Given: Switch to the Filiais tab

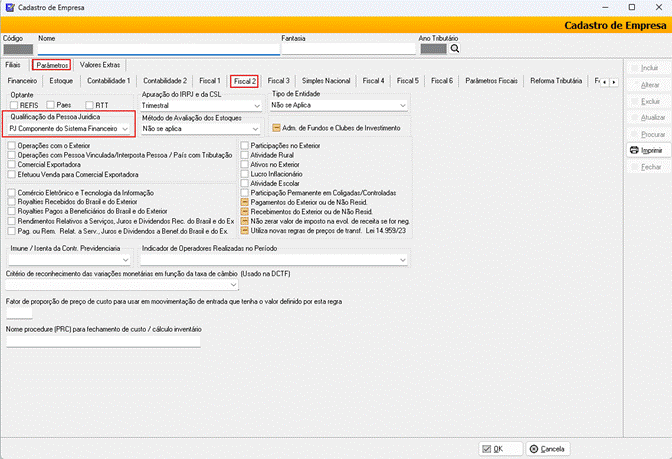Looking at the screenshot, I should point(13,65).
